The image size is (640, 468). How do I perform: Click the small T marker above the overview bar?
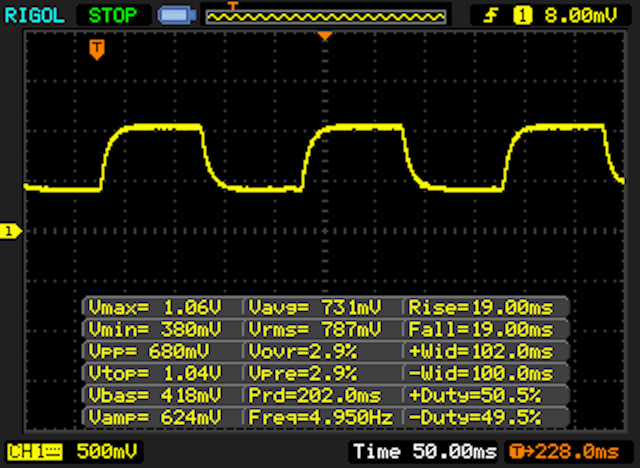233,6
